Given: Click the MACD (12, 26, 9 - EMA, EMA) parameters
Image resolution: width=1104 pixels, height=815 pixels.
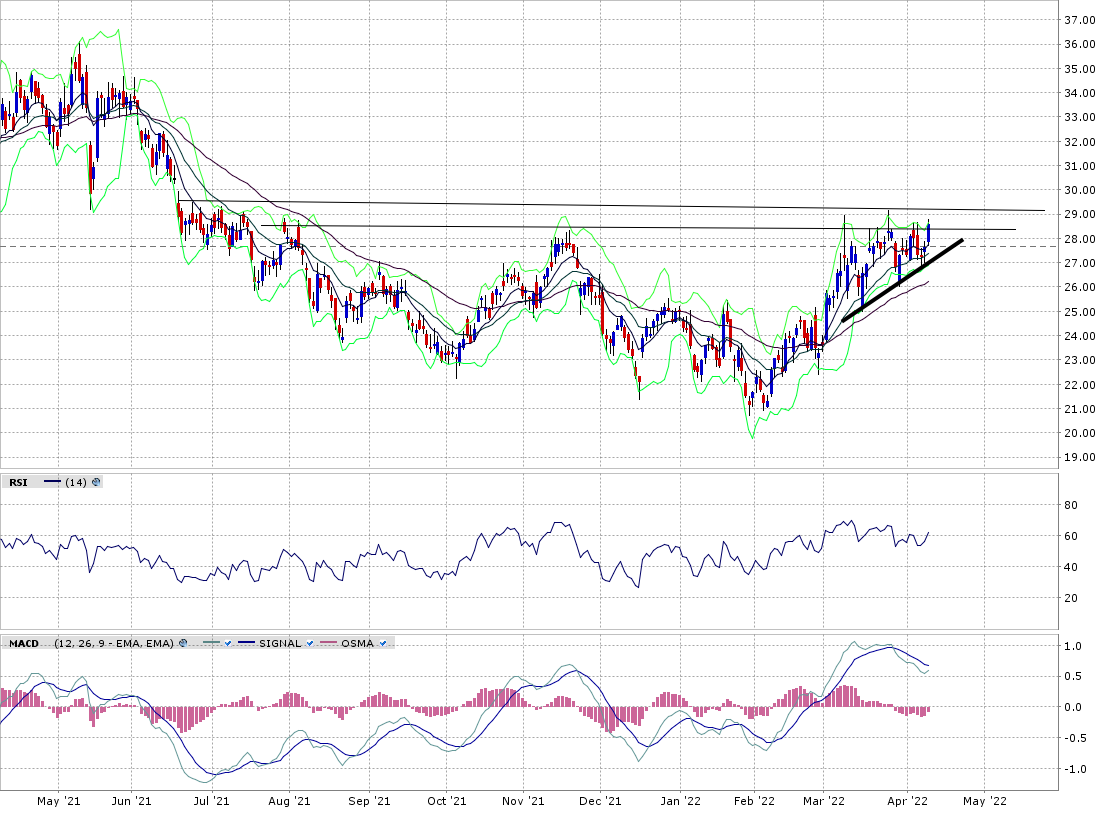Looking at the screenshot, I should [x=115, y=643].
